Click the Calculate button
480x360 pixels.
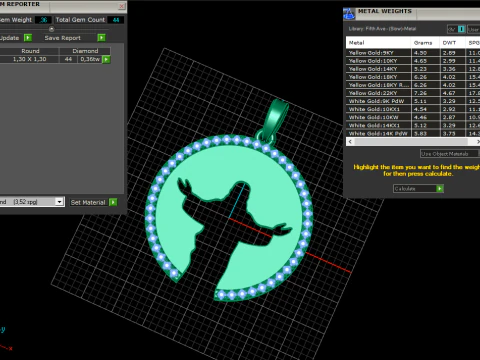coord(418,189)
